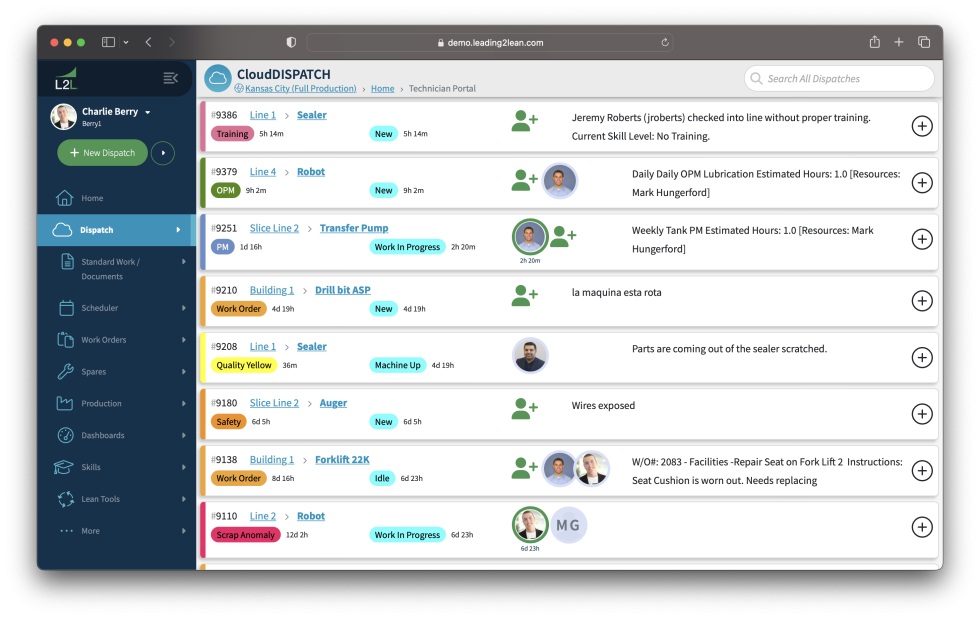
Task: Click the Transfer Pump machine link
Action: click(353, 228)
